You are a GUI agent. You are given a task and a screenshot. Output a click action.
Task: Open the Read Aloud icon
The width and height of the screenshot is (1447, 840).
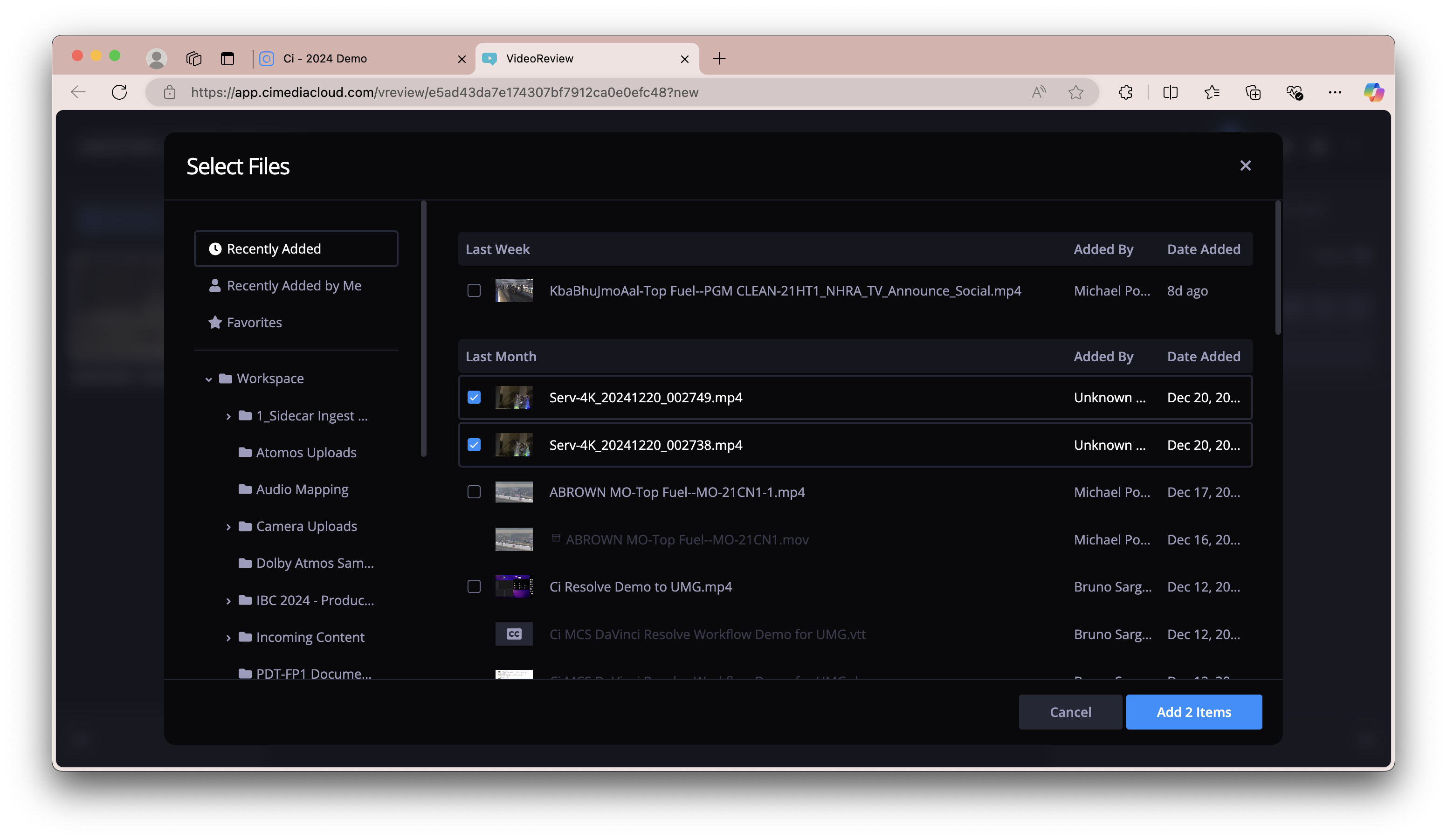[1039, 92]
